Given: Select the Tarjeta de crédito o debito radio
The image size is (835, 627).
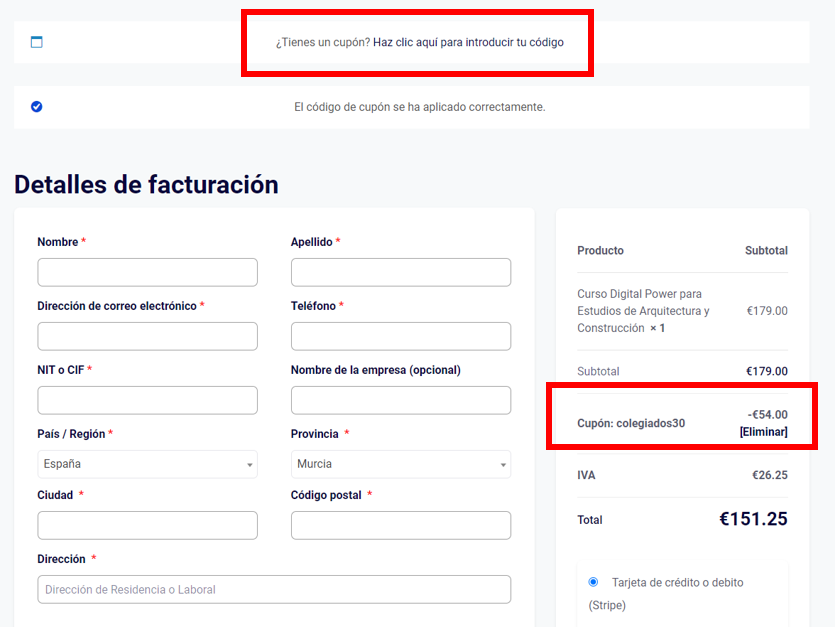Looking at the screenshot, I should point(593,582).
